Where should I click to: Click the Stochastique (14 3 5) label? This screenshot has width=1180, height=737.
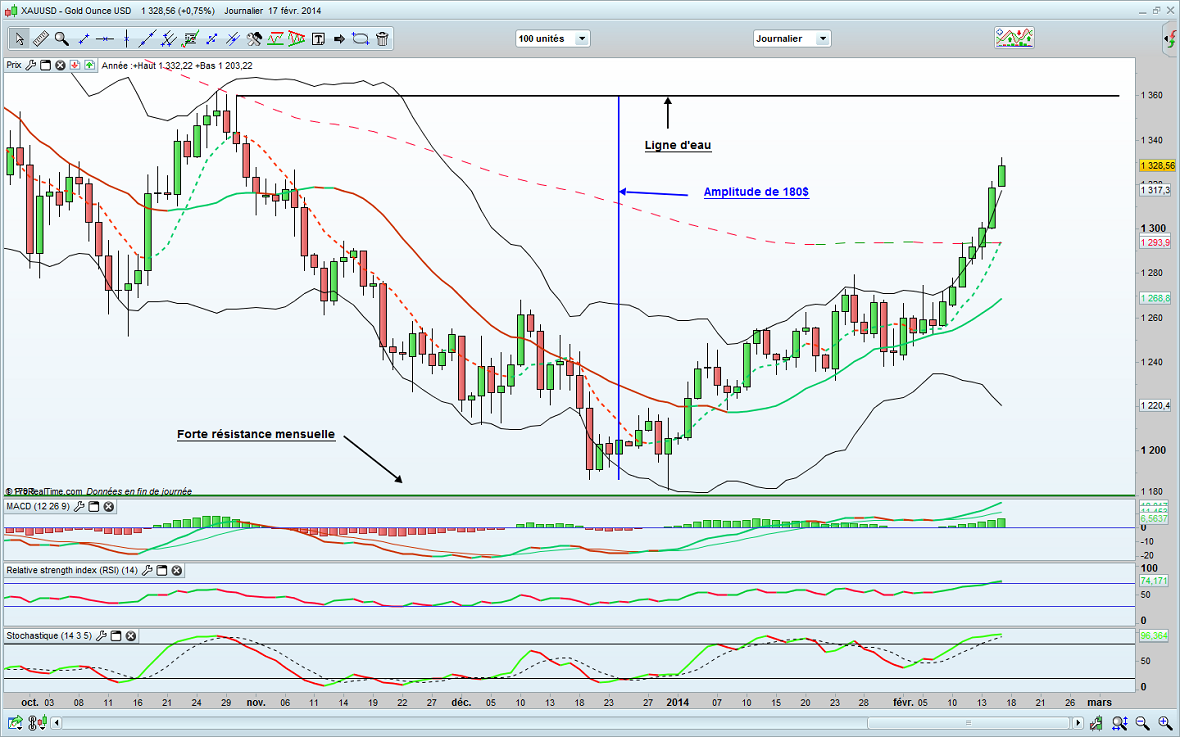click(49, 635)
